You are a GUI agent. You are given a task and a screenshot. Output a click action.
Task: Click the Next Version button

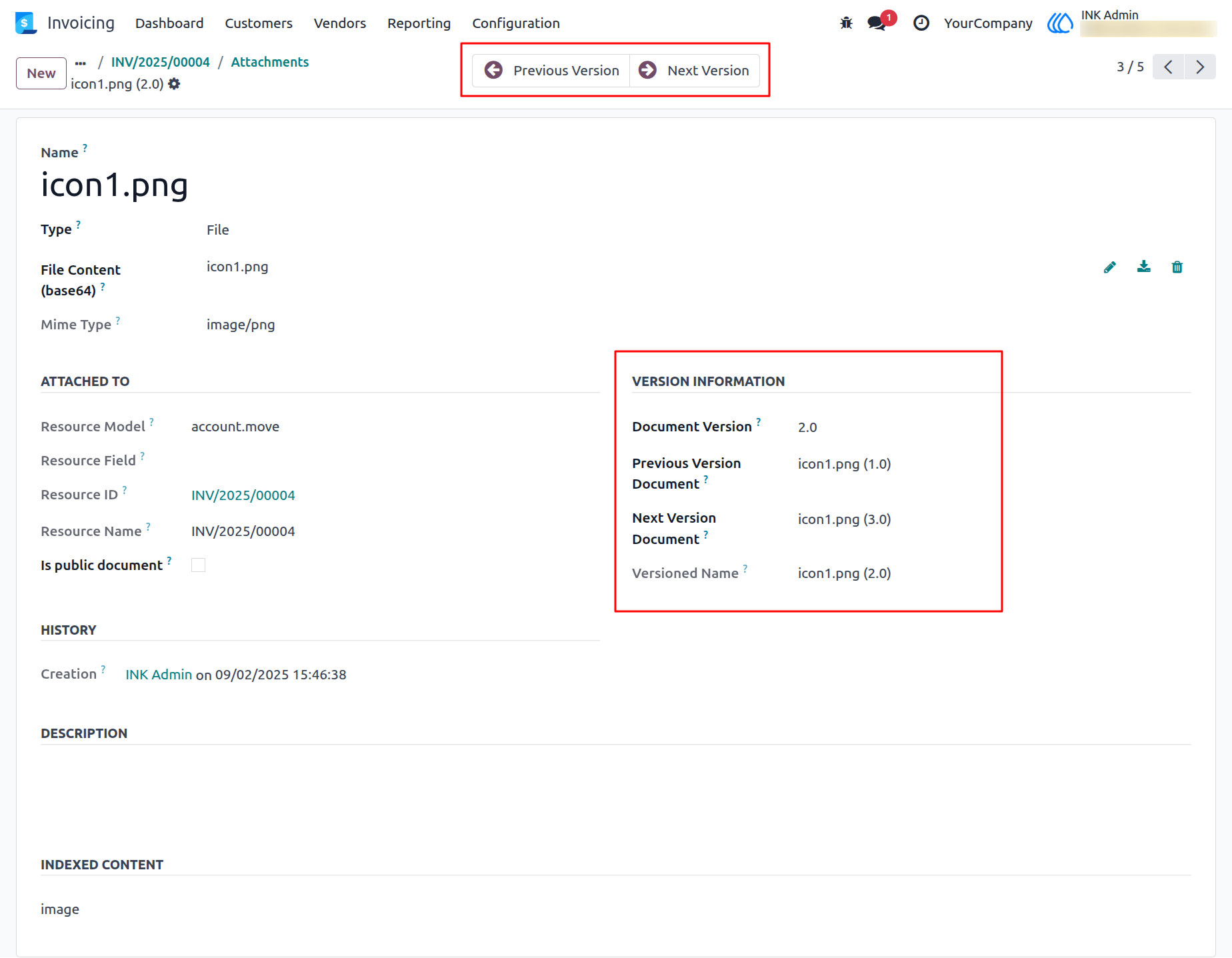(695, 71)
